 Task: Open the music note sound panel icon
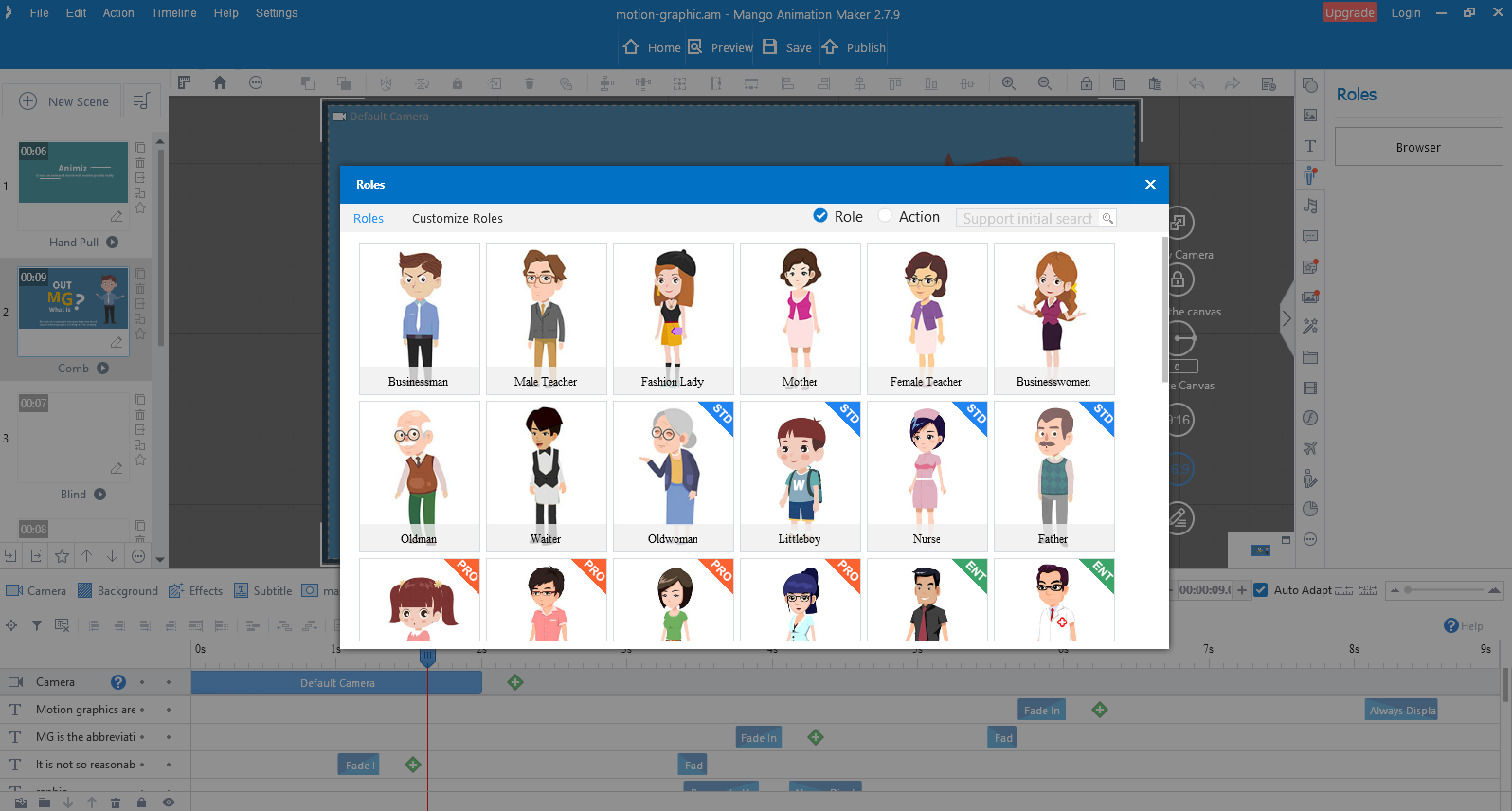point(1310,206)
